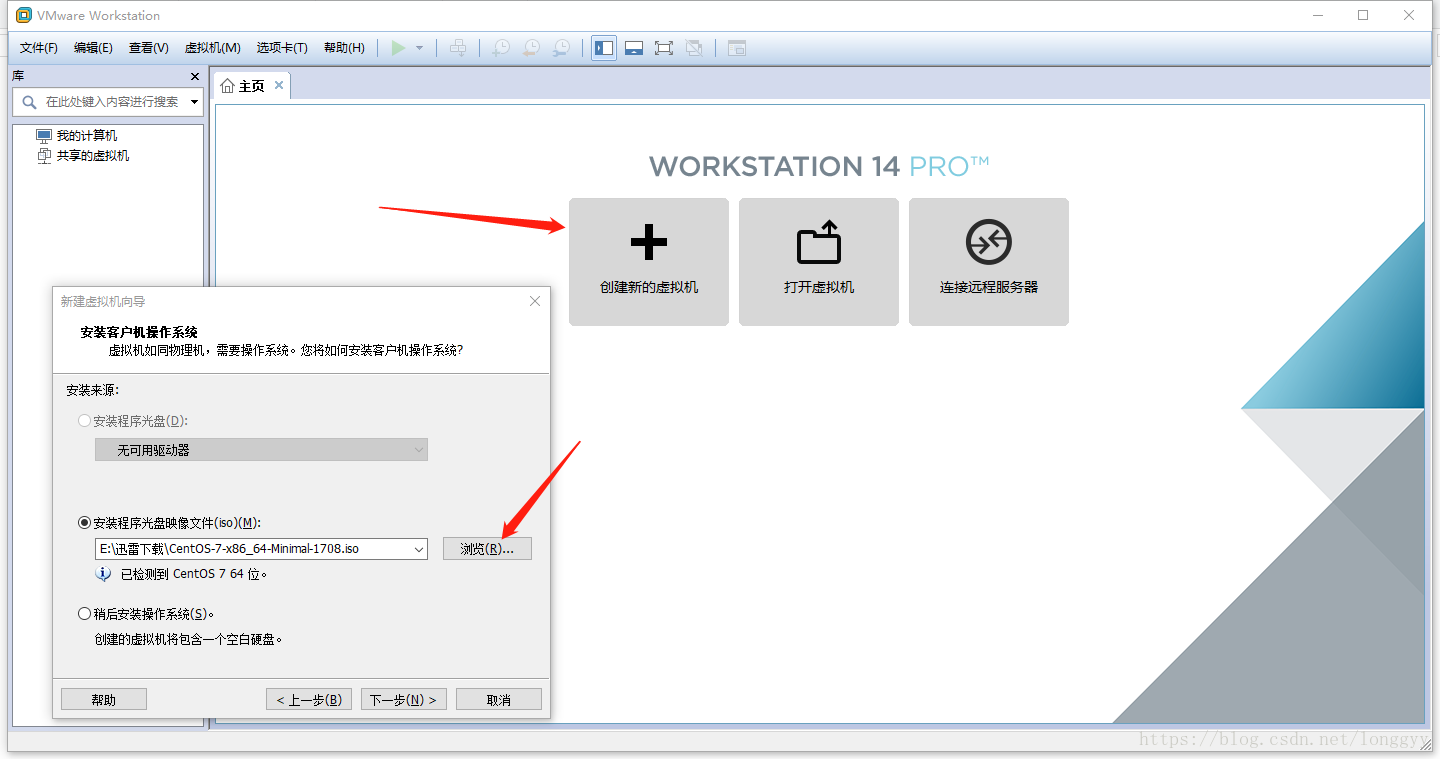Image resolution: width=1440 pixels, height=759 pixels.
Task: Open the 文件(F) menu
Action: [x=39, y=48]
